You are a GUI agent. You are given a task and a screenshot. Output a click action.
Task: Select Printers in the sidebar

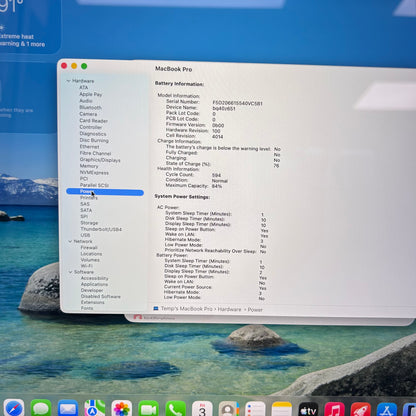[x=89, y=198]
